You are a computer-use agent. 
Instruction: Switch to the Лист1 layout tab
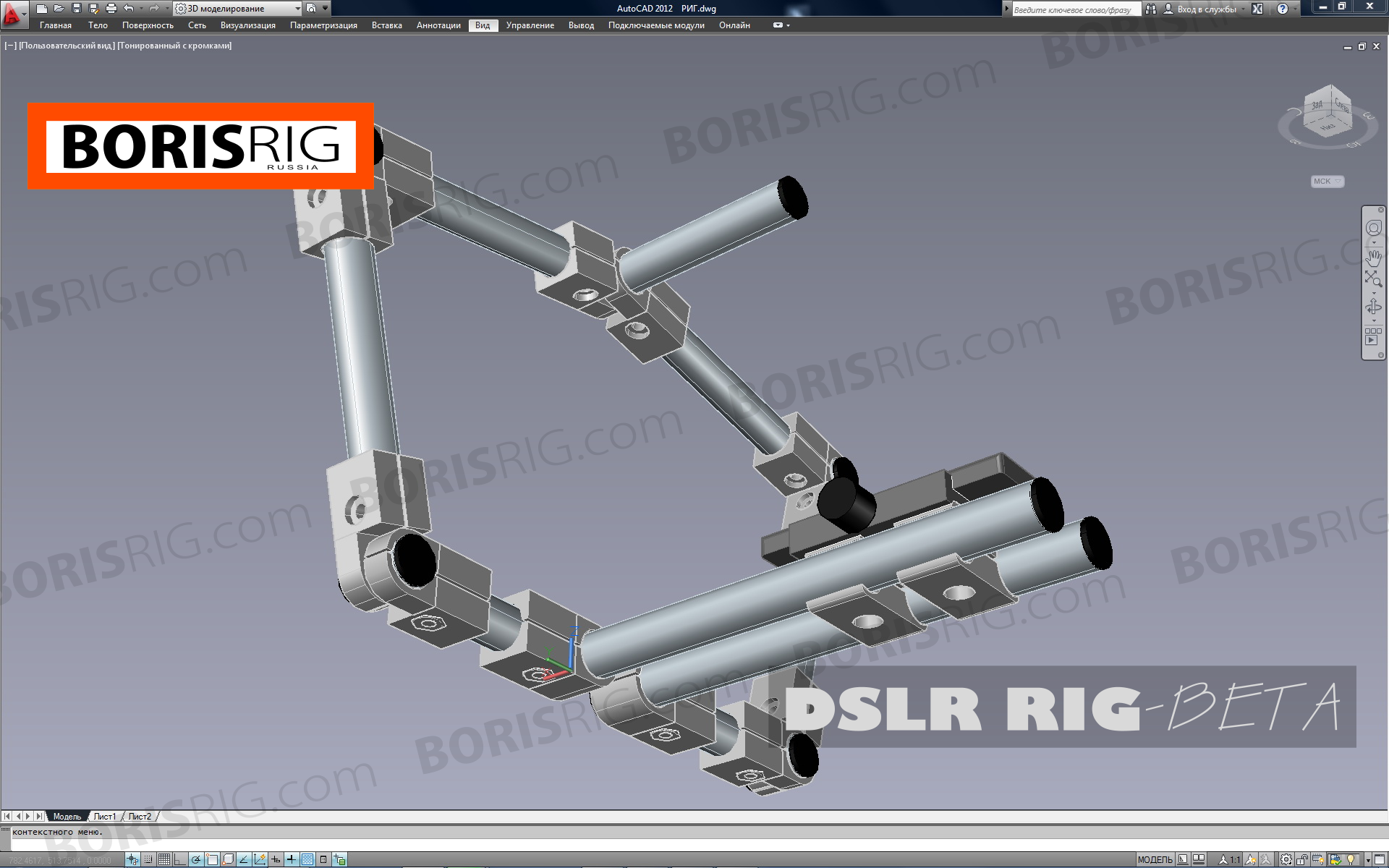pyautogui.click(x=104, y=817)
